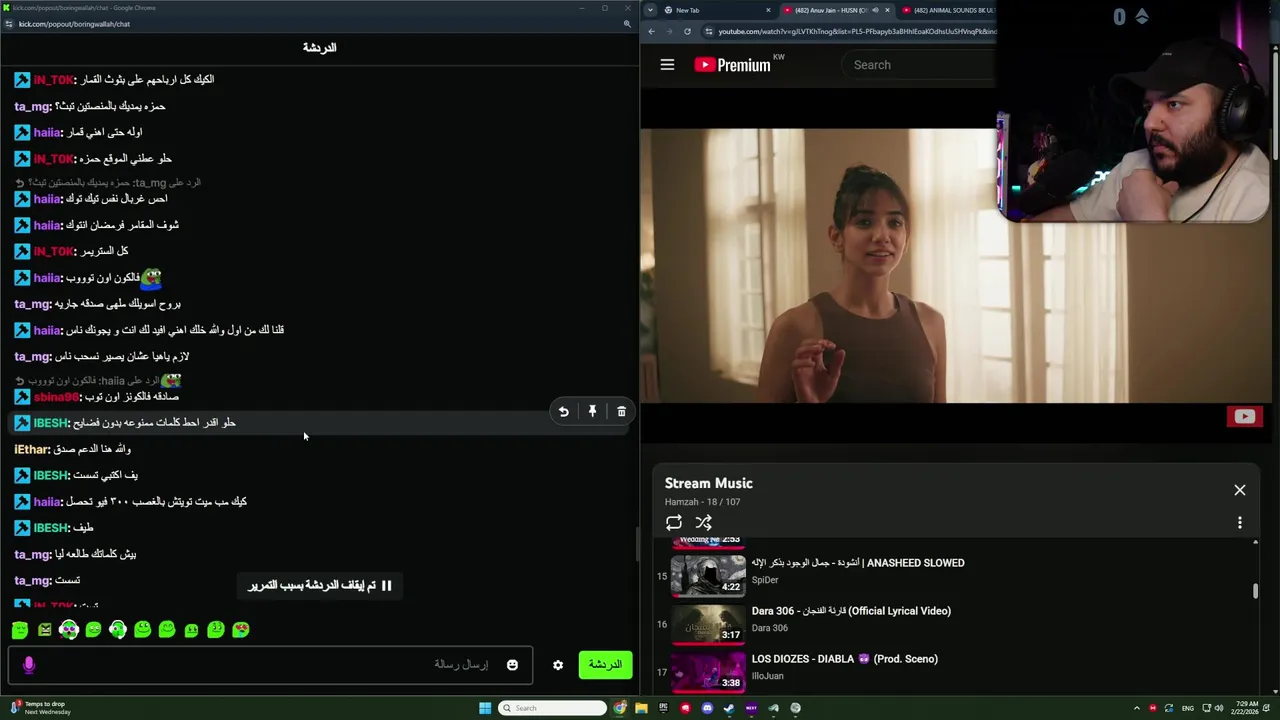Click the playlist panel scrollbar thumb

[1255, 591]
